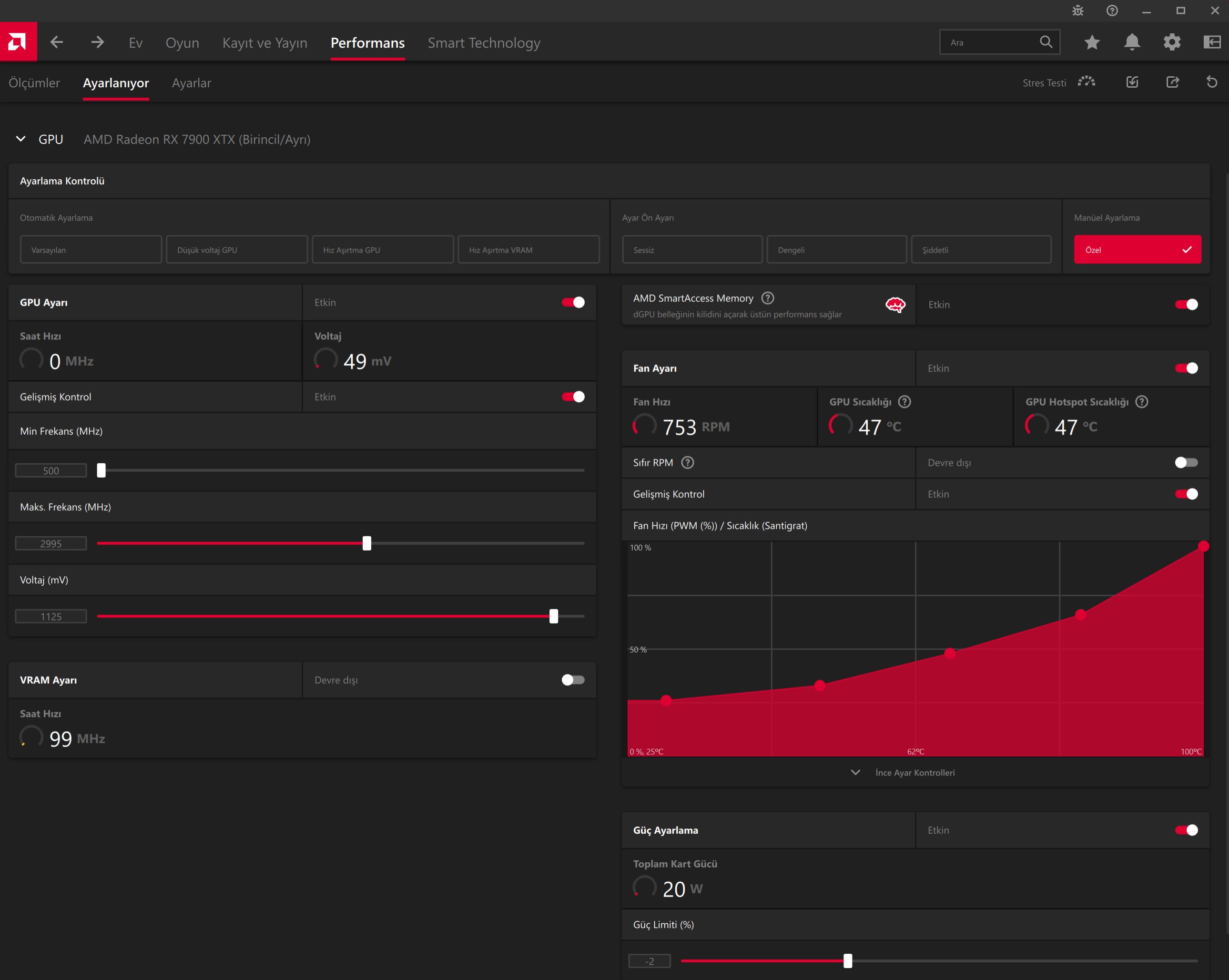Open Smart Technology tab
1229x980 pixels.
tap(484, 43)
